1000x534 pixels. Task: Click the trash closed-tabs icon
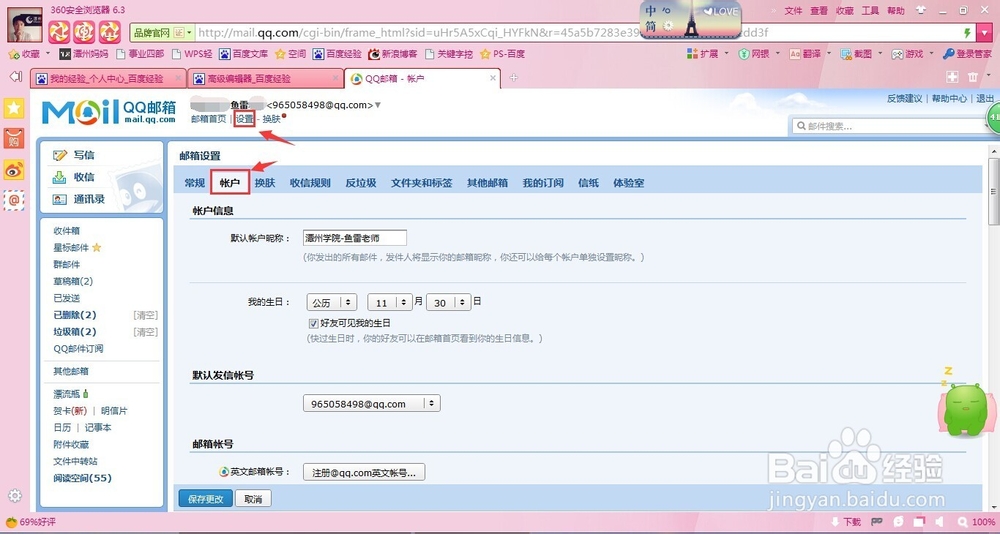[x=973, y=77]
